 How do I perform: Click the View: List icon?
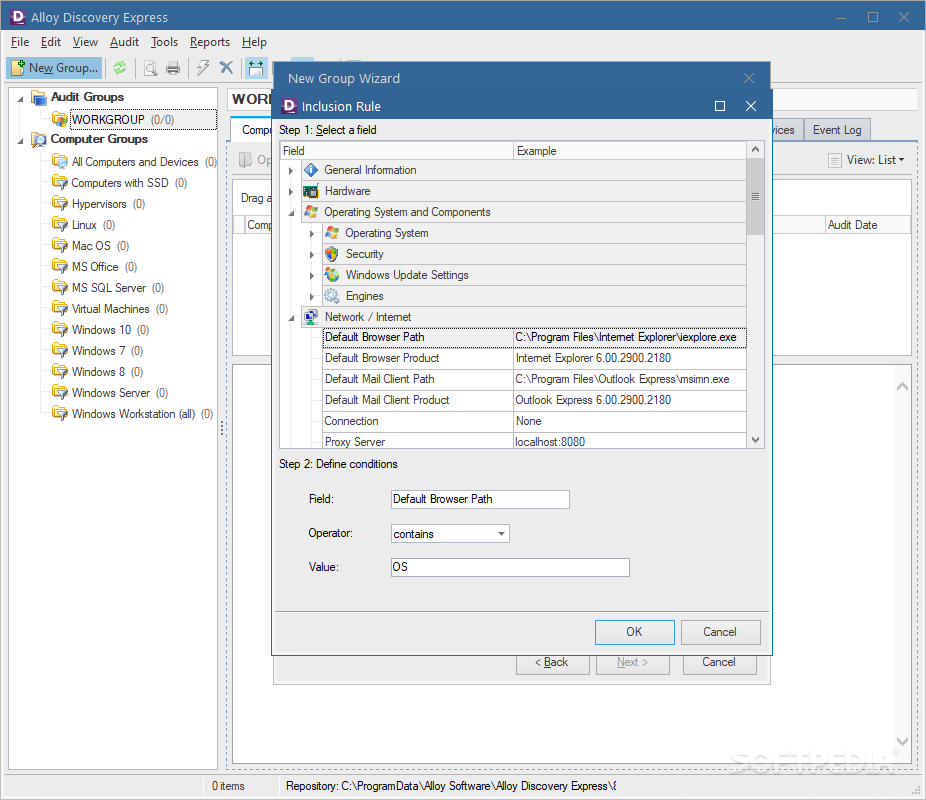834,161
